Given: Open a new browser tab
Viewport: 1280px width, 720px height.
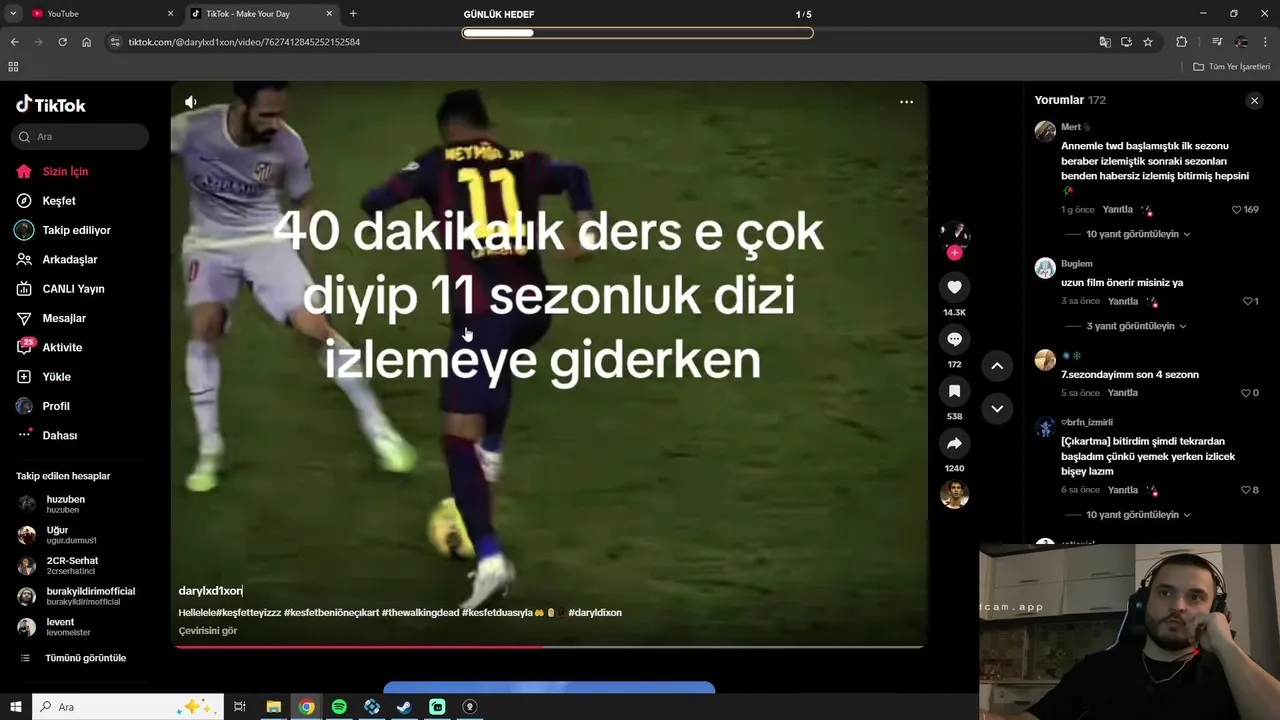Looking at the screenshot, I should (x=353, y=14).
